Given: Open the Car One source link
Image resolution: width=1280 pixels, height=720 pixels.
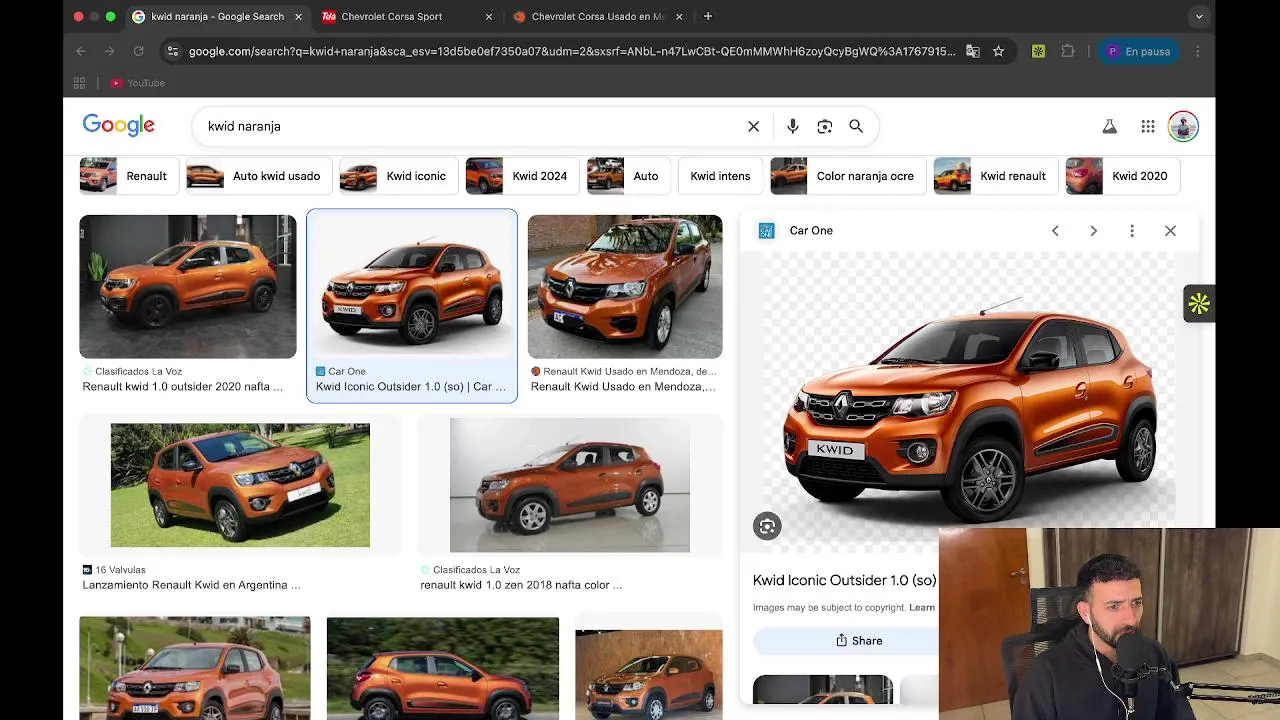Looking at the screenshot, I should click(811, 231).
